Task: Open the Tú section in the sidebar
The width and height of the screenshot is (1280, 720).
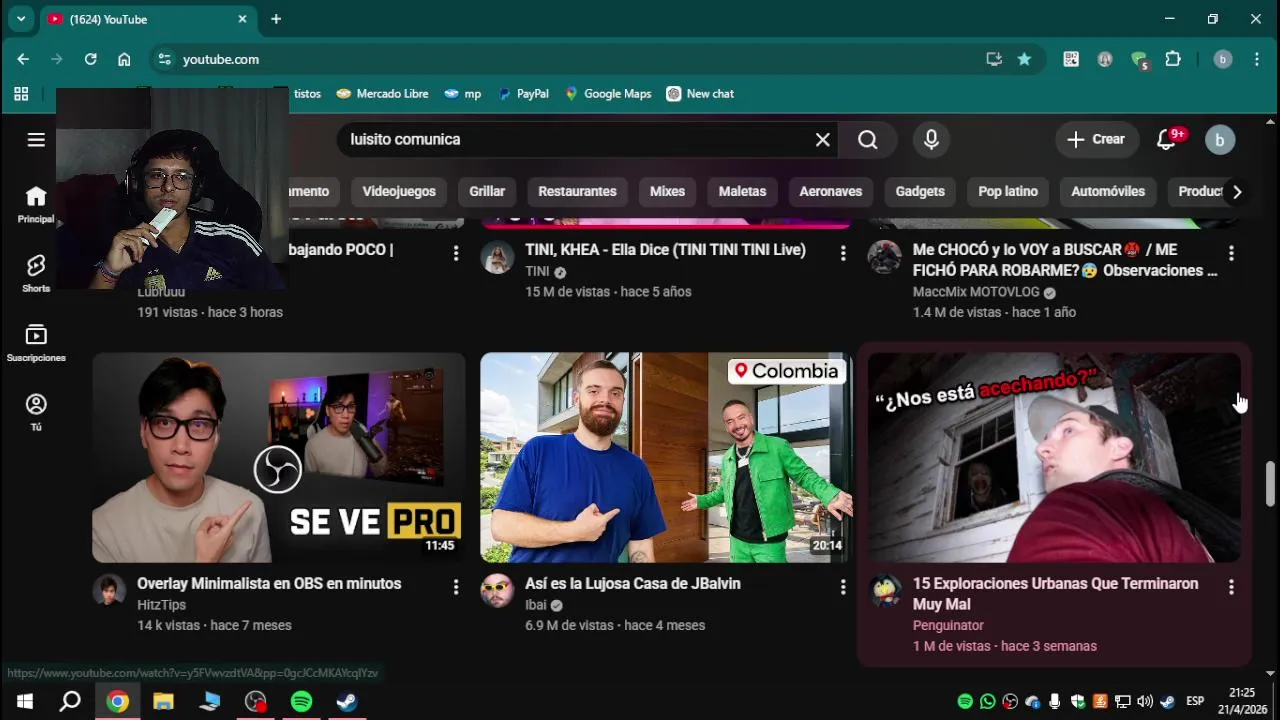Action: [x=36, y=412]
